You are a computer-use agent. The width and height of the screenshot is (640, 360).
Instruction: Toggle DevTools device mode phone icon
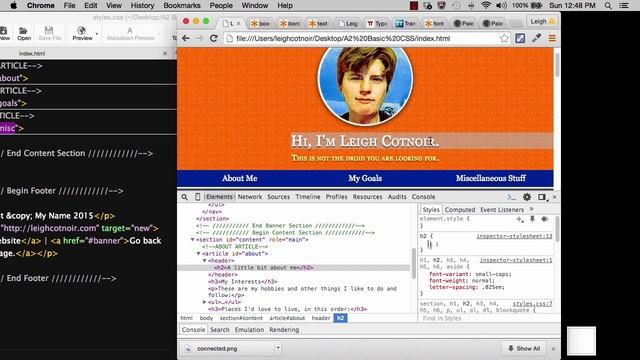click(197, 197)
